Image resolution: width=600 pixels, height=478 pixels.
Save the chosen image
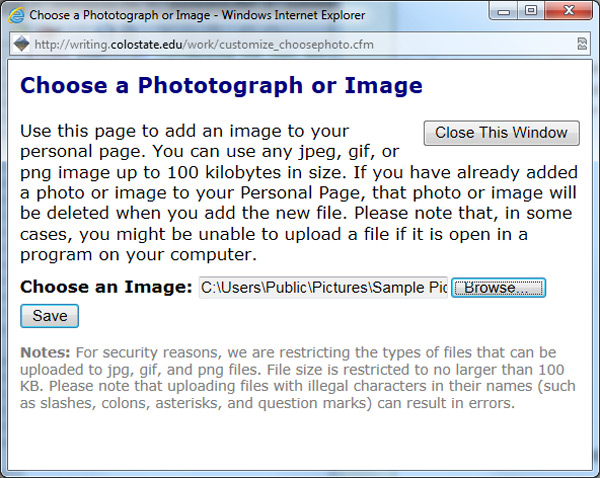pyautogui.click(x=49, y=316)
